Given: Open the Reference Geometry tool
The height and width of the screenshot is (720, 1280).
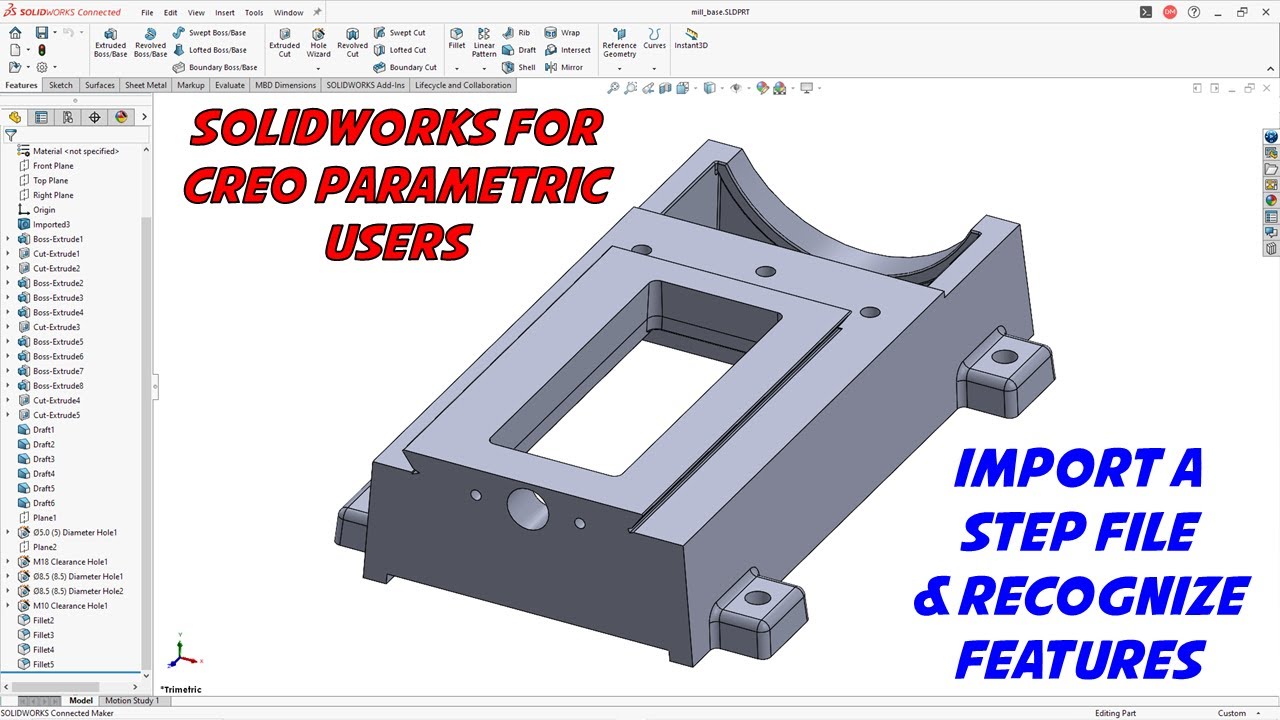Looking at the screenshot, I should [x=619, y=42].
